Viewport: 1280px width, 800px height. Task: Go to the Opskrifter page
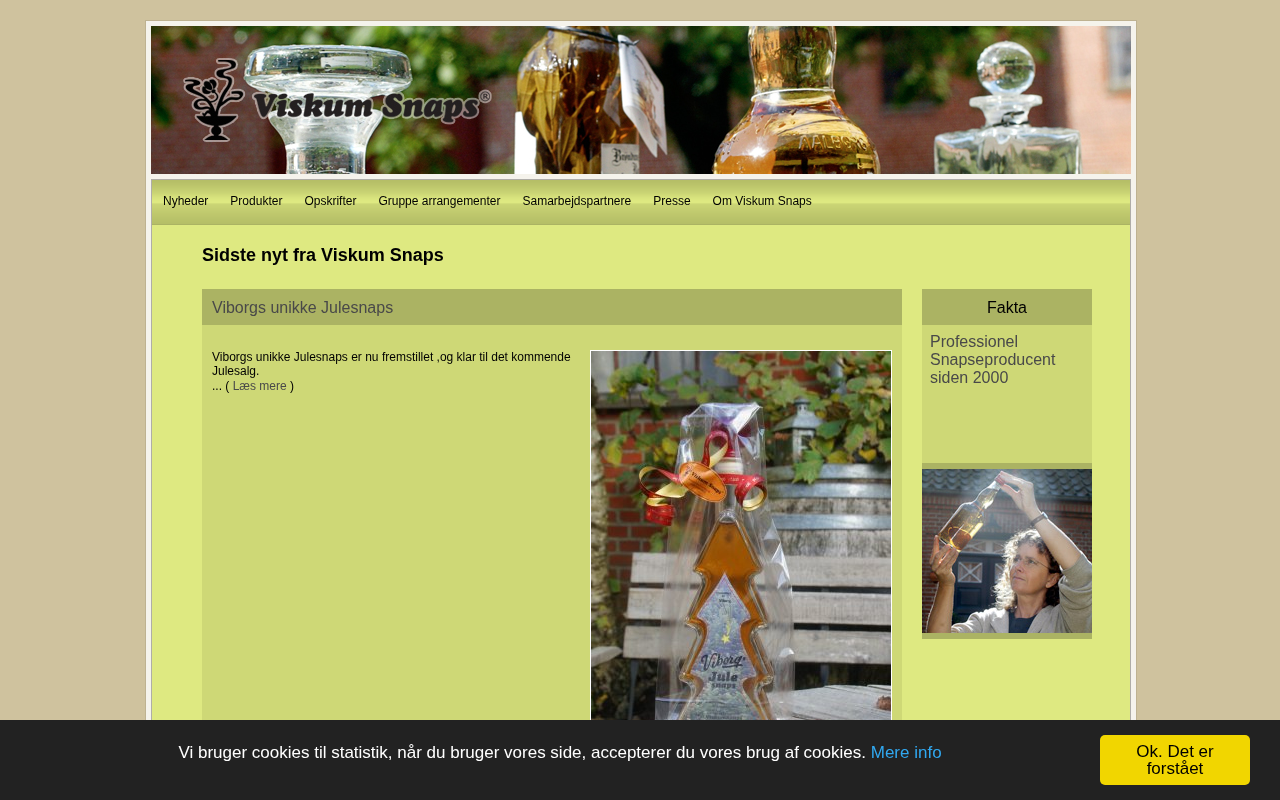pos(330,201)
